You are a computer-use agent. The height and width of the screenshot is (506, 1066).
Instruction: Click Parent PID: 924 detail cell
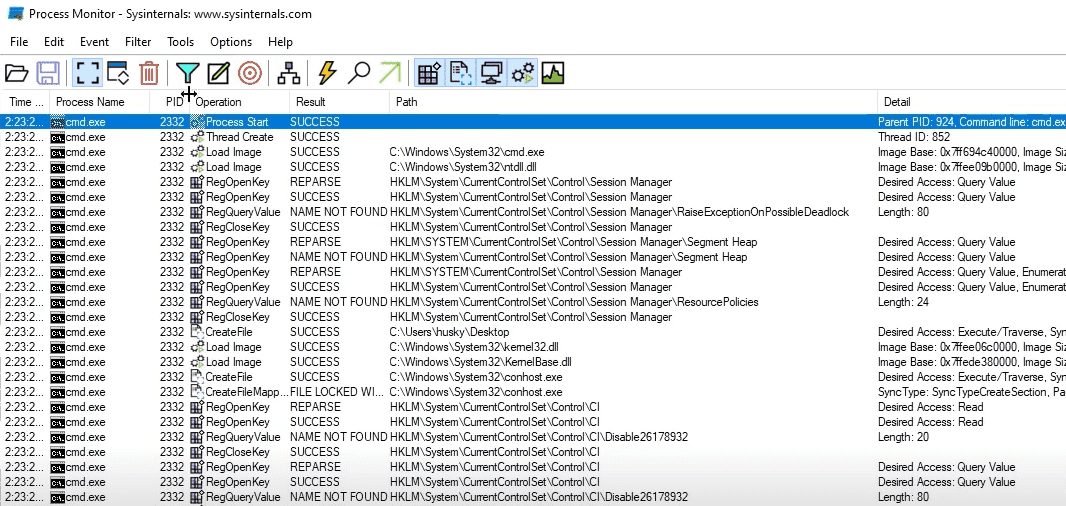click(972, 122)
